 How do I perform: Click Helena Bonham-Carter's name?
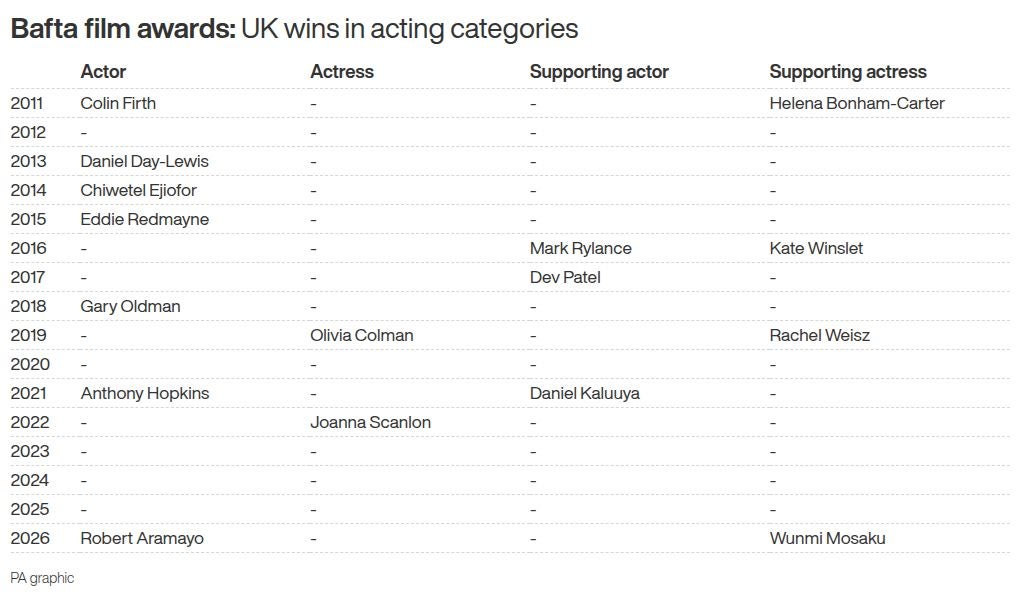tap(857, 103)
